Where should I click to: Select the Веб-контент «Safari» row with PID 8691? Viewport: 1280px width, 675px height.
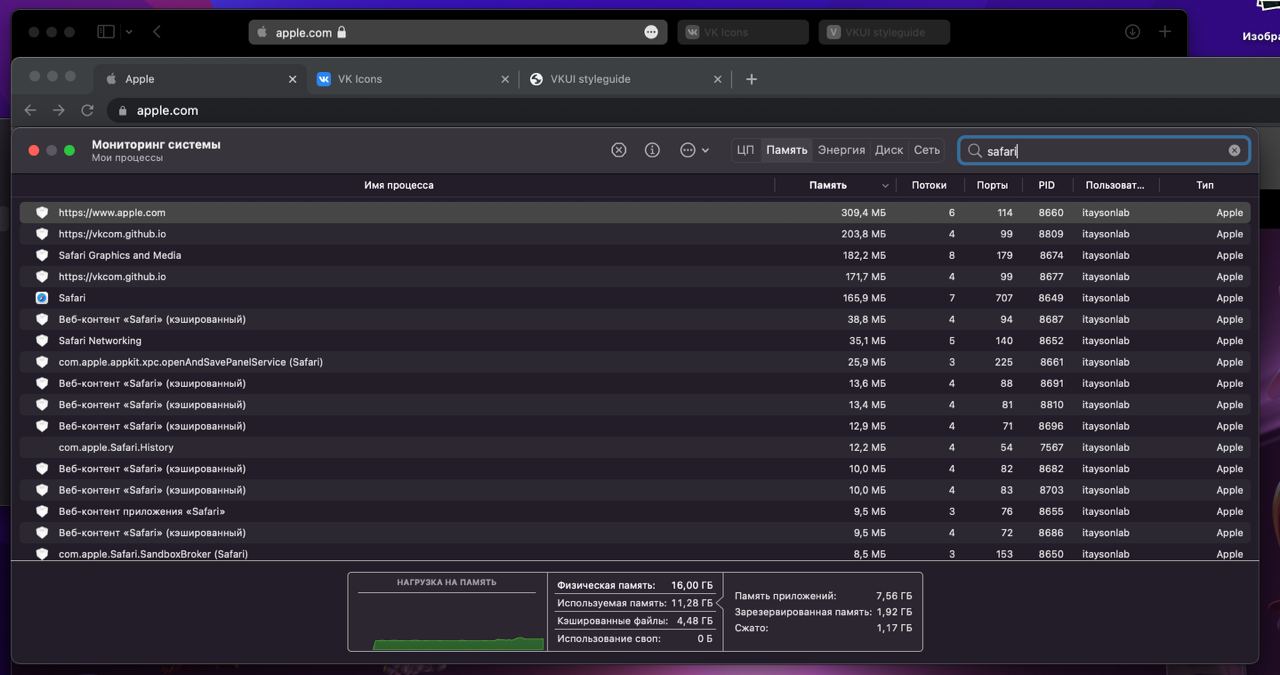(636, 383)
